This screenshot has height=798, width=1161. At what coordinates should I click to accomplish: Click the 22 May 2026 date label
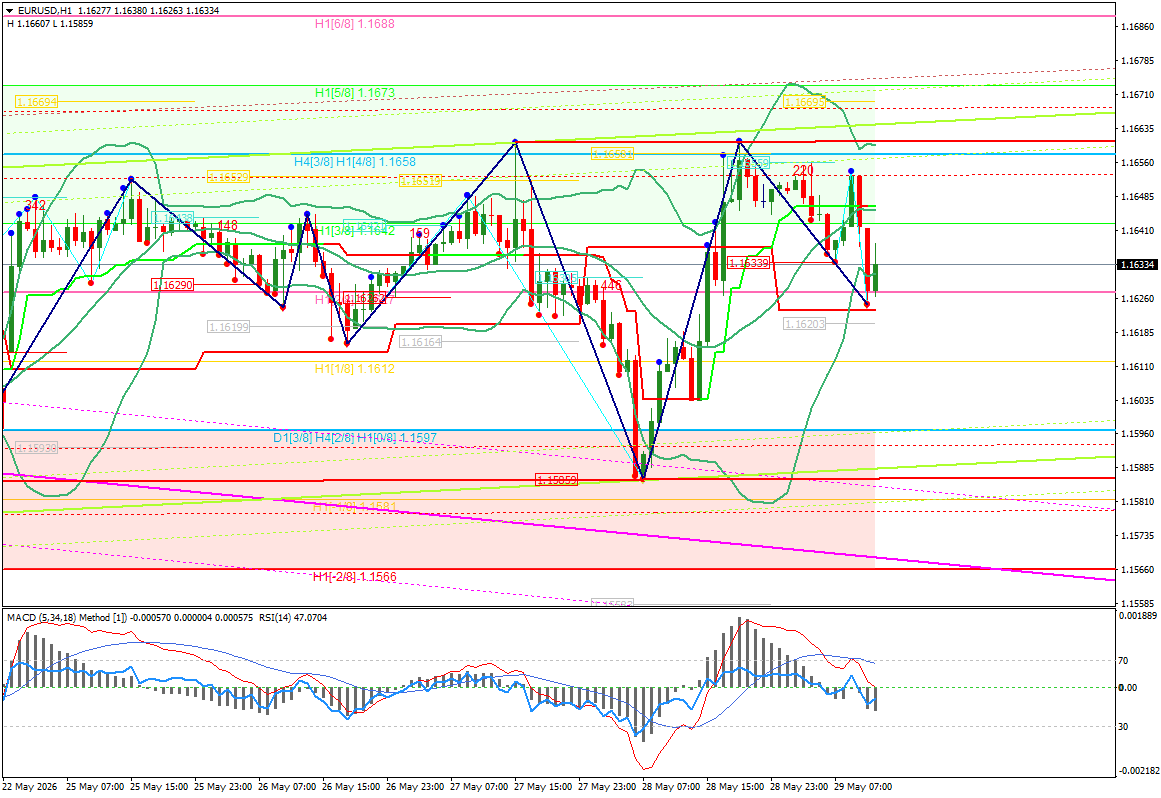pos(30,787)
